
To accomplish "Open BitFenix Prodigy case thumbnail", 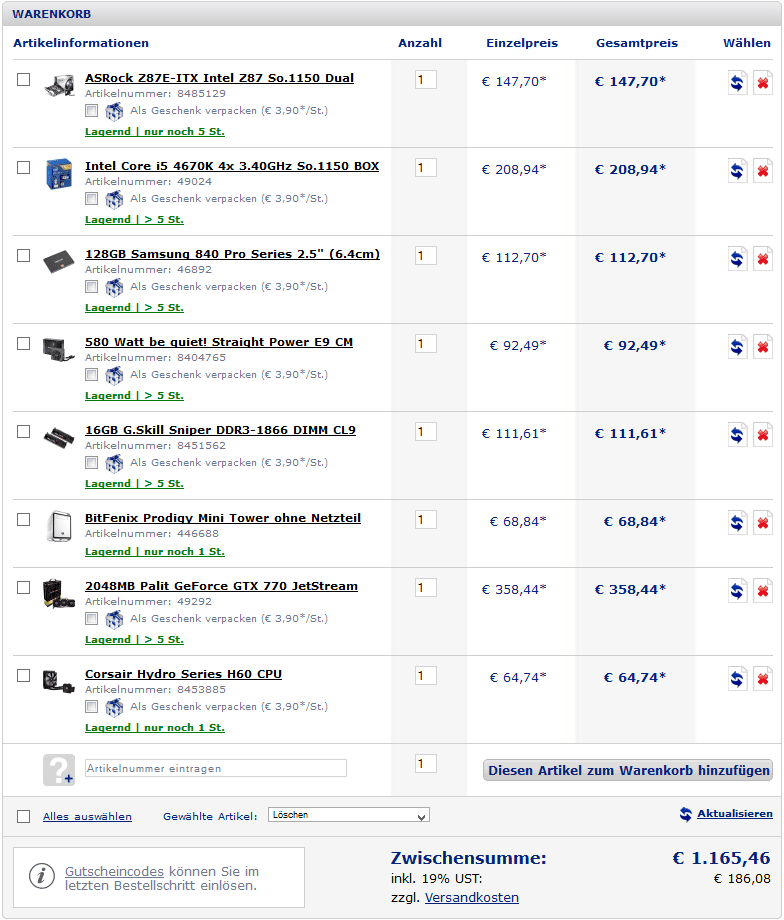I will pos(59,525).
